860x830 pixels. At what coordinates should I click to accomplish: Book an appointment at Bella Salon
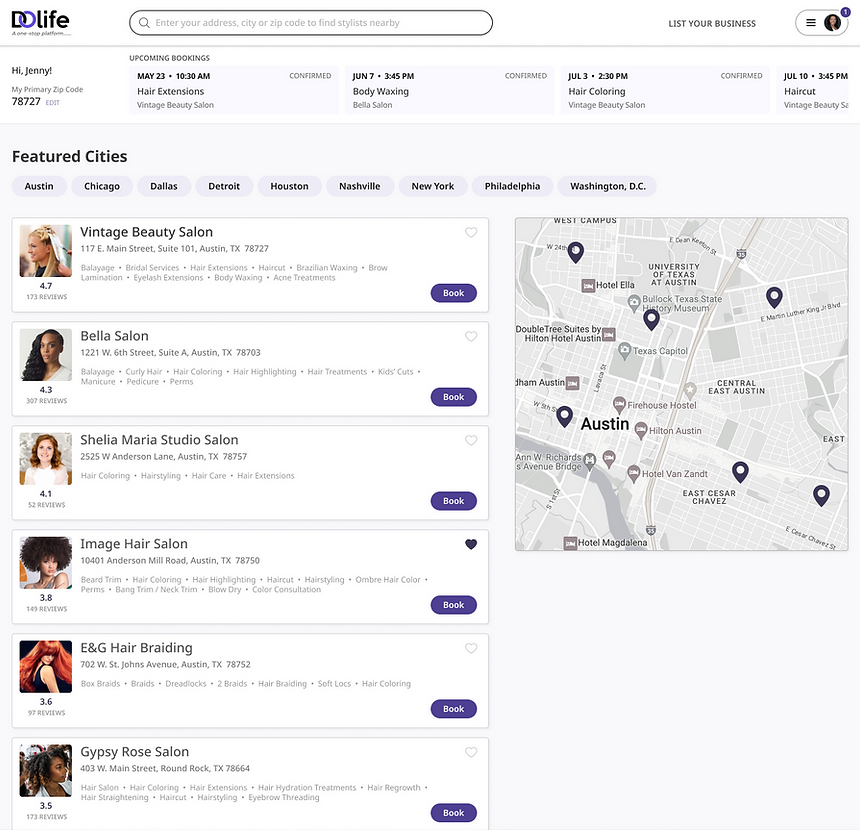tap(453, 396)
